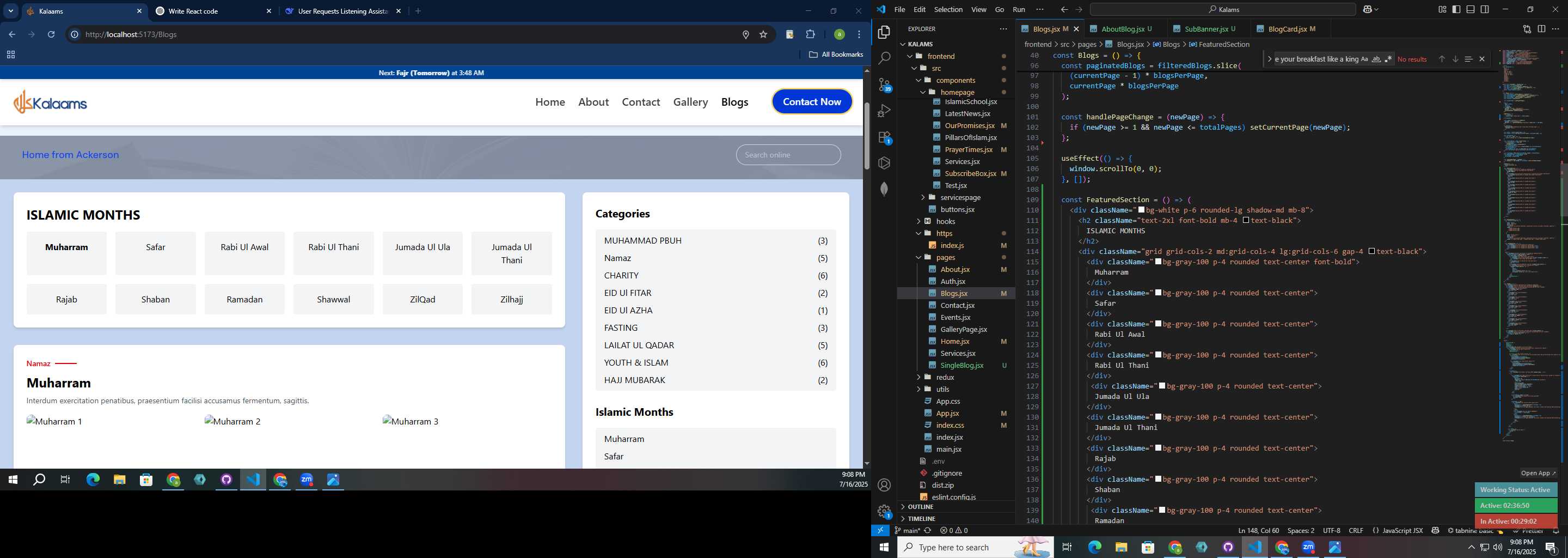This screenshot has height=558, width=1568.
Task: Bookmark this page with the star icon
Action: point(763,35)
